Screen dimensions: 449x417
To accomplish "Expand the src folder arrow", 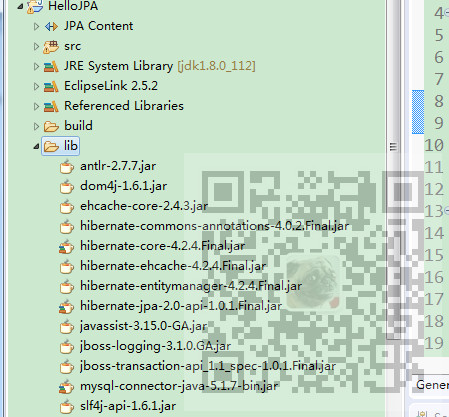I will pos(36,46).
